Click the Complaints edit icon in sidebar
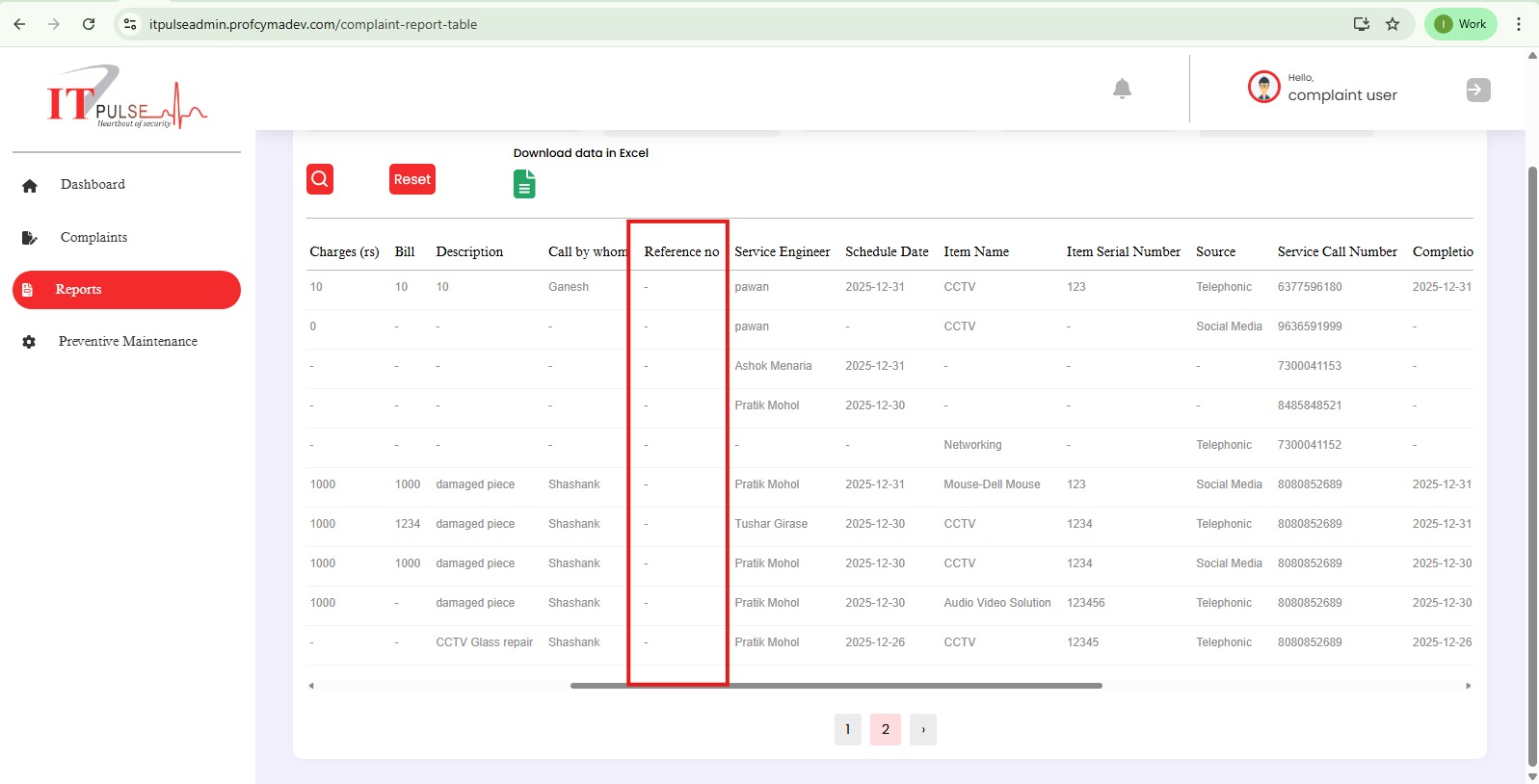Screen dimensions: 1539x784 pyautogui.click(x=29, y=238)
